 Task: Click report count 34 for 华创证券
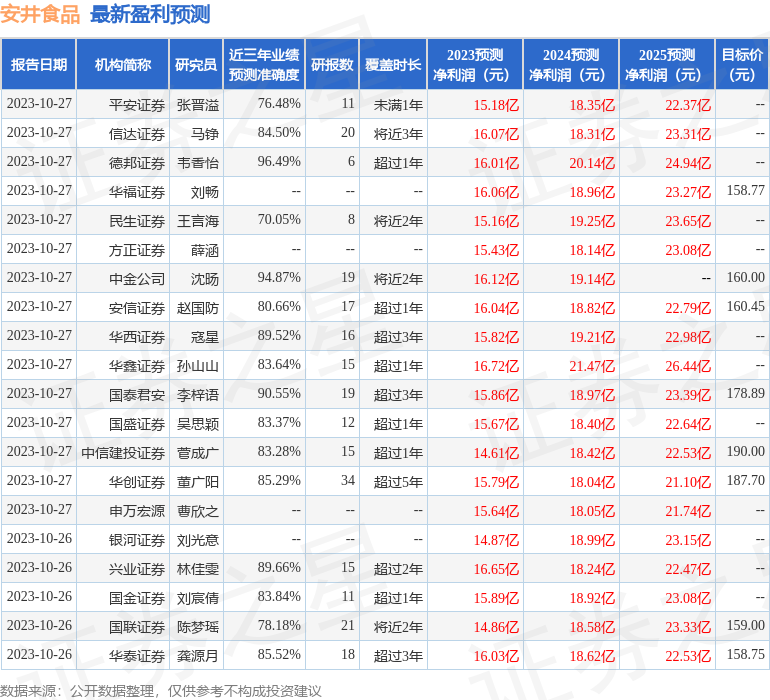point(348,480)
